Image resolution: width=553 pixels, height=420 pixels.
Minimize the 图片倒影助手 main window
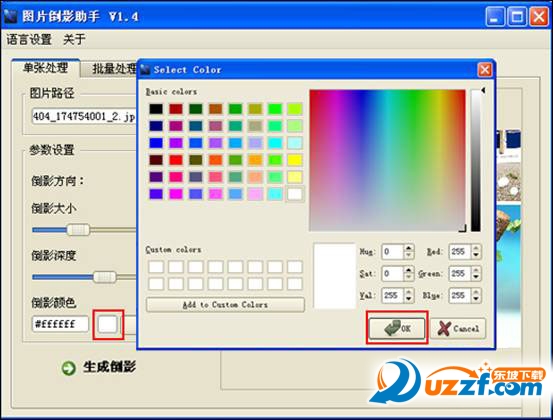tap(495, 16)
